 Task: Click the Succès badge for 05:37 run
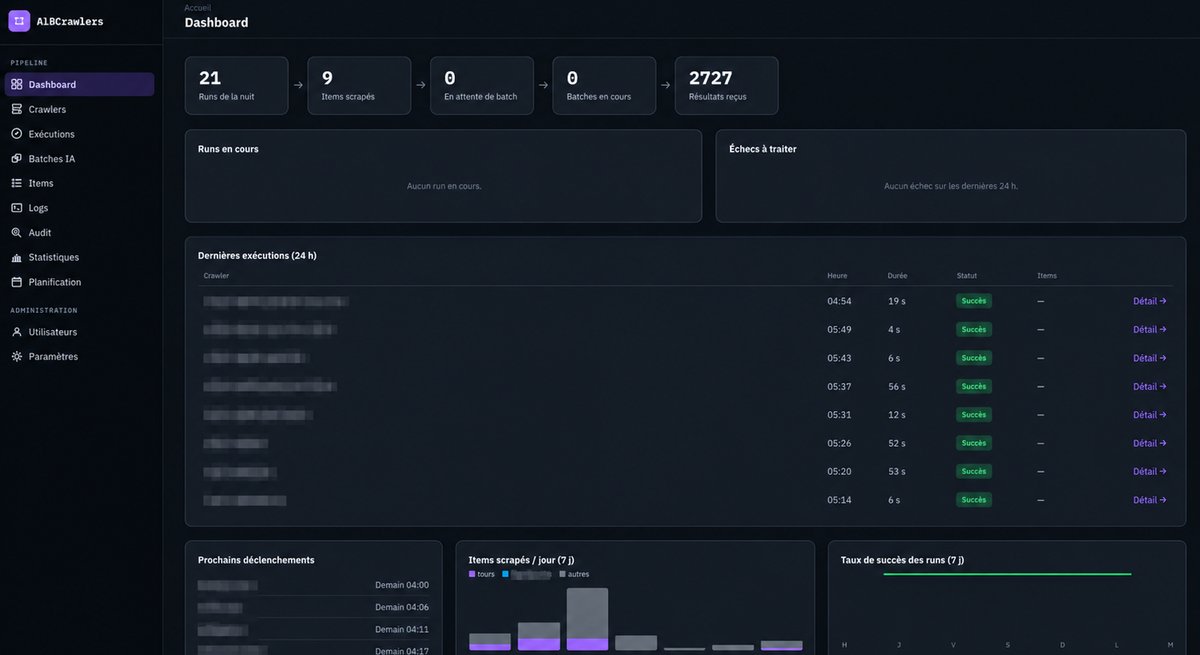pyautogui.click(x=974, y=386)
